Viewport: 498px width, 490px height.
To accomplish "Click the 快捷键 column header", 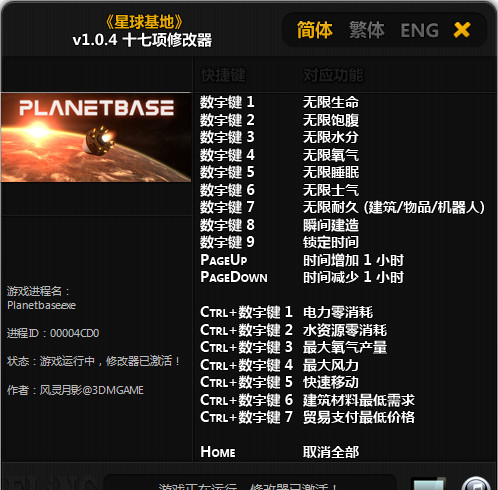I will point(223,75).
